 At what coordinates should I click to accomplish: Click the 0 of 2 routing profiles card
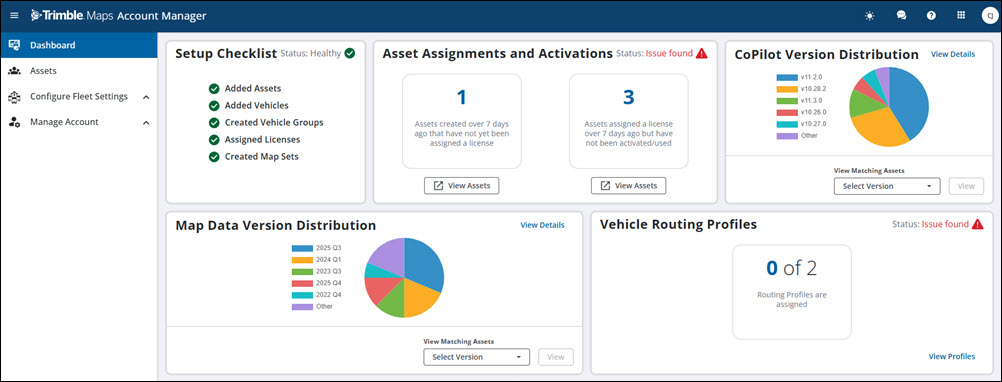pyautogui.click(x=792, y=292)
